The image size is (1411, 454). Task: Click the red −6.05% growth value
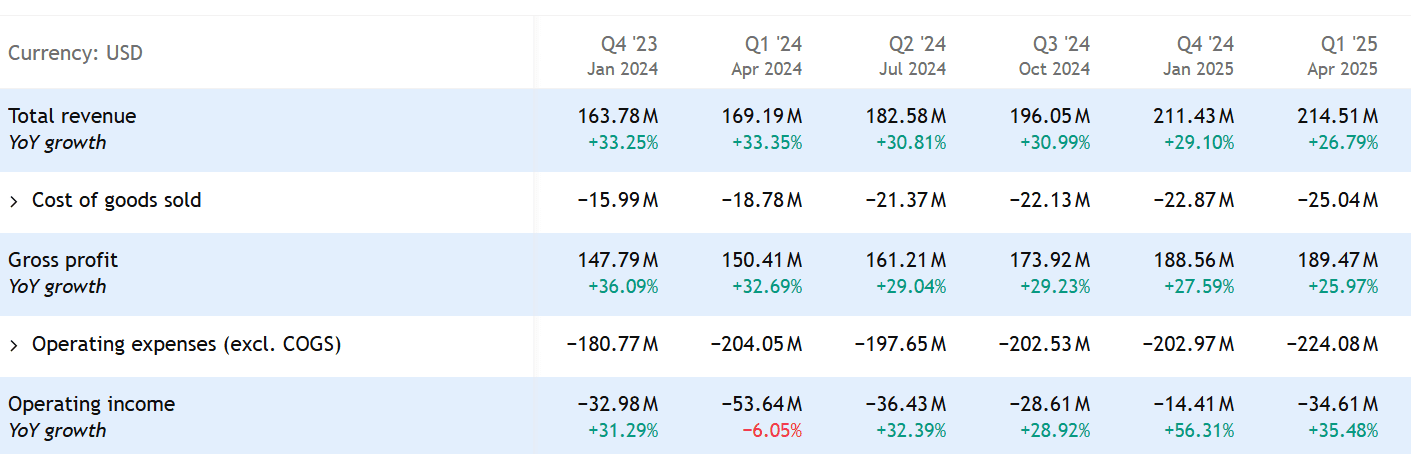pyautogui.click(x=771, y=431)
